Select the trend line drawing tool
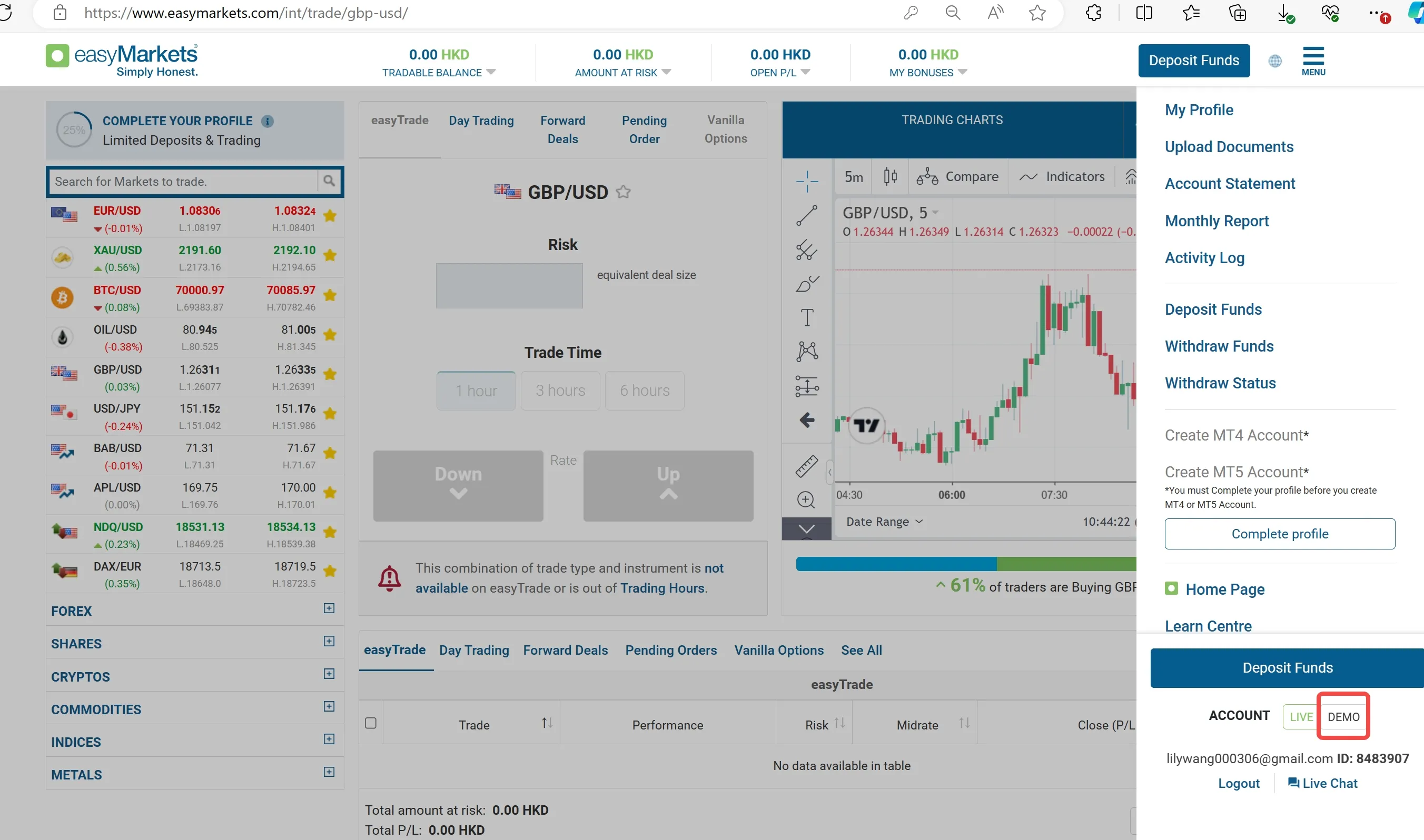Screen dimensions: 1424x840 807,216
